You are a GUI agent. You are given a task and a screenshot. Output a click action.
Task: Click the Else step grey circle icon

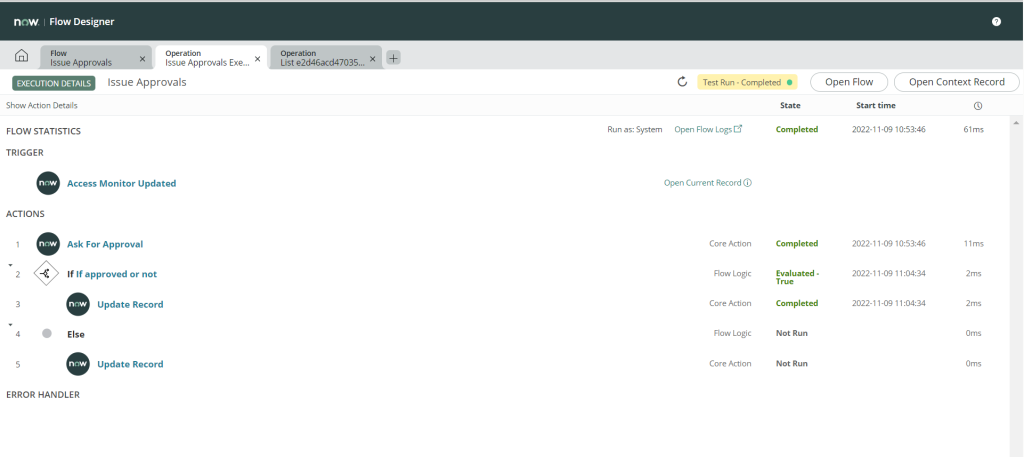pos(47,334)
